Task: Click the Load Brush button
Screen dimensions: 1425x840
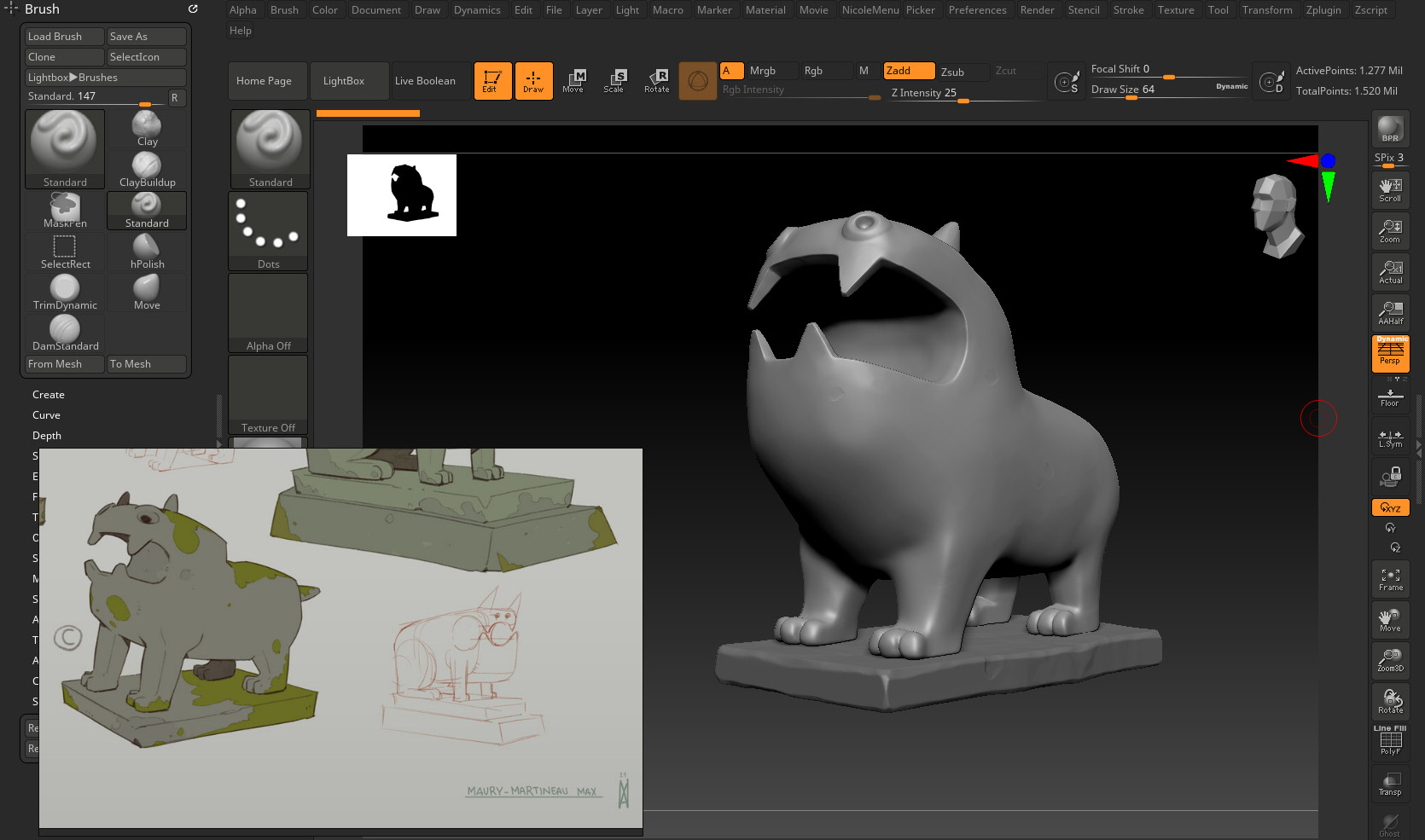Action: coord(65,37)
